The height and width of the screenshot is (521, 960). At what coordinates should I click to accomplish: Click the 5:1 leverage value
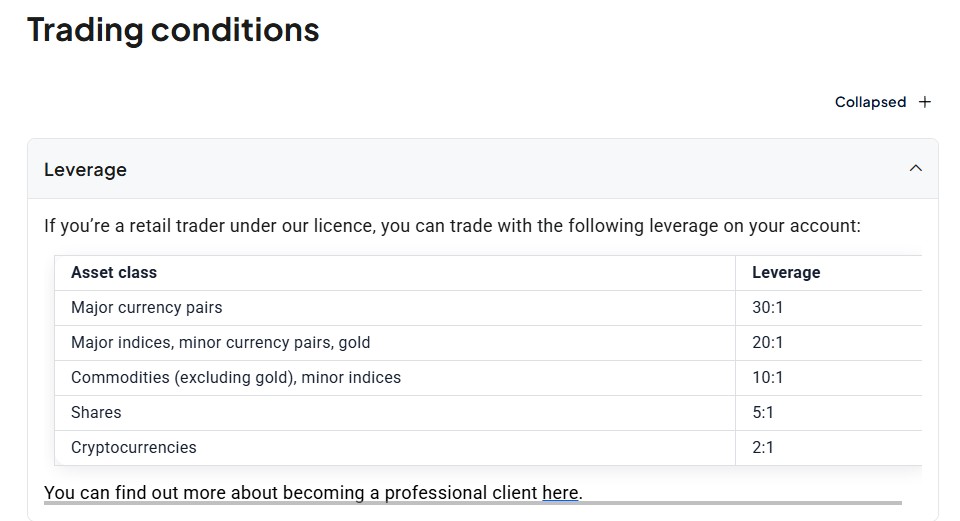click(763, 412)
